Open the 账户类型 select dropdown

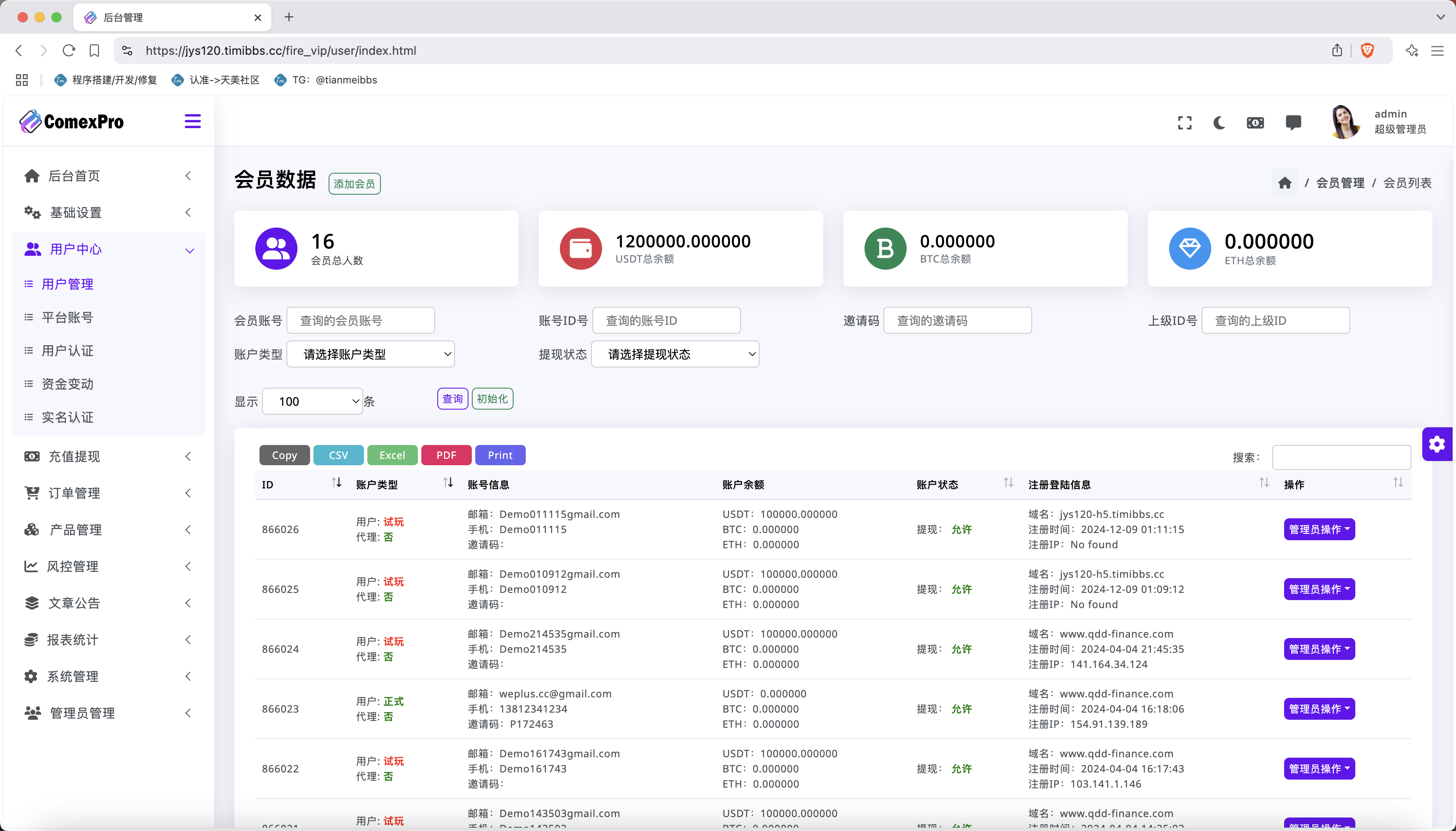pos(370,354)
